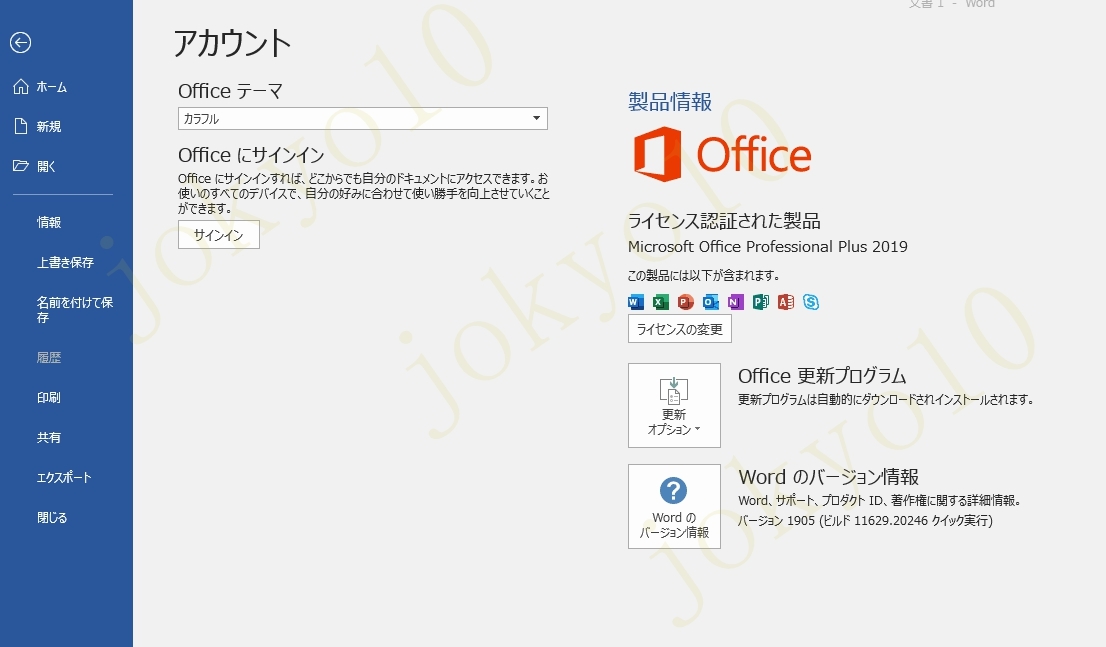Click the Word のバージョン情報 button

pos(674,507)
